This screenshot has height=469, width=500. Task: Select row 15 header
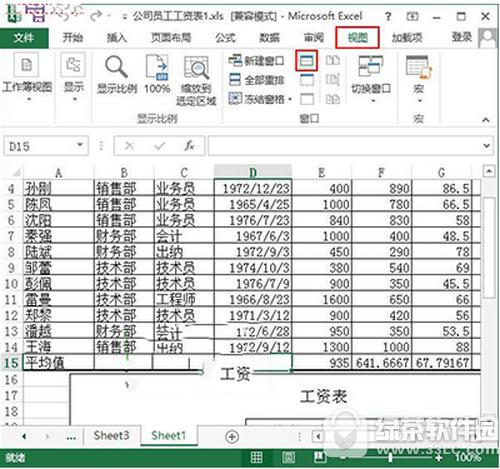[x=11, y=362]
